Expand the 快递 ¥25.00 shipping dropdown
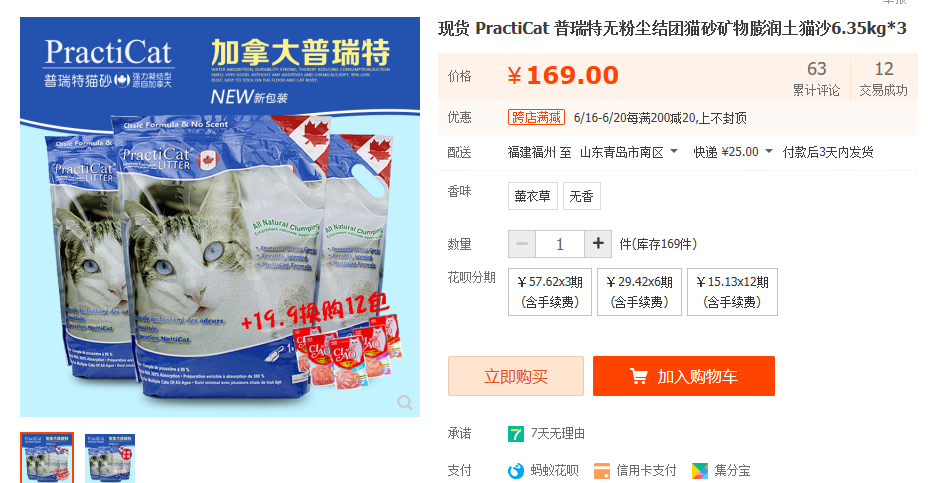The image size is (928, 483). point(733,152)
